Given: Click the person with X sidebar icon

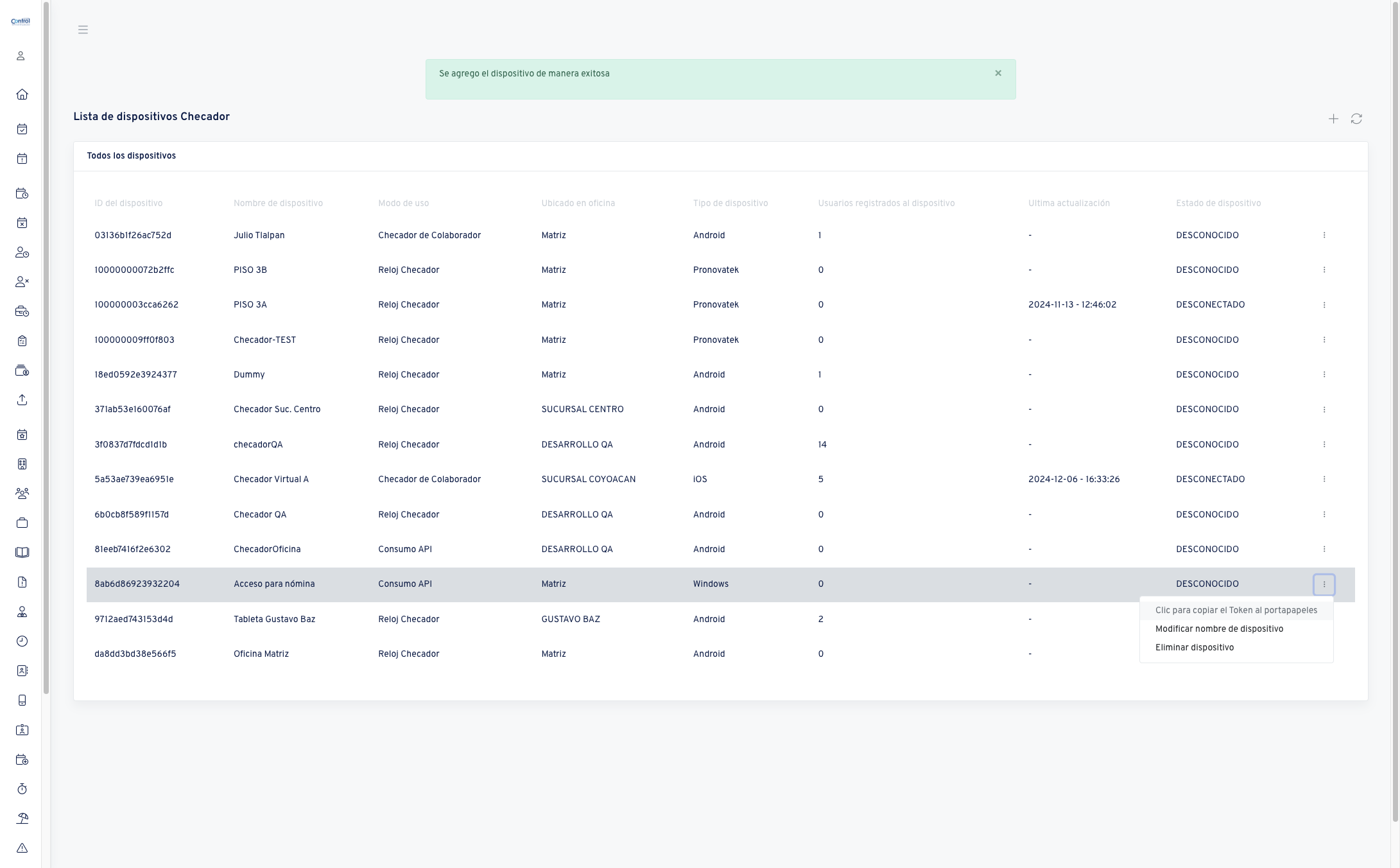Looking at the screenshot, I should 22,282.
